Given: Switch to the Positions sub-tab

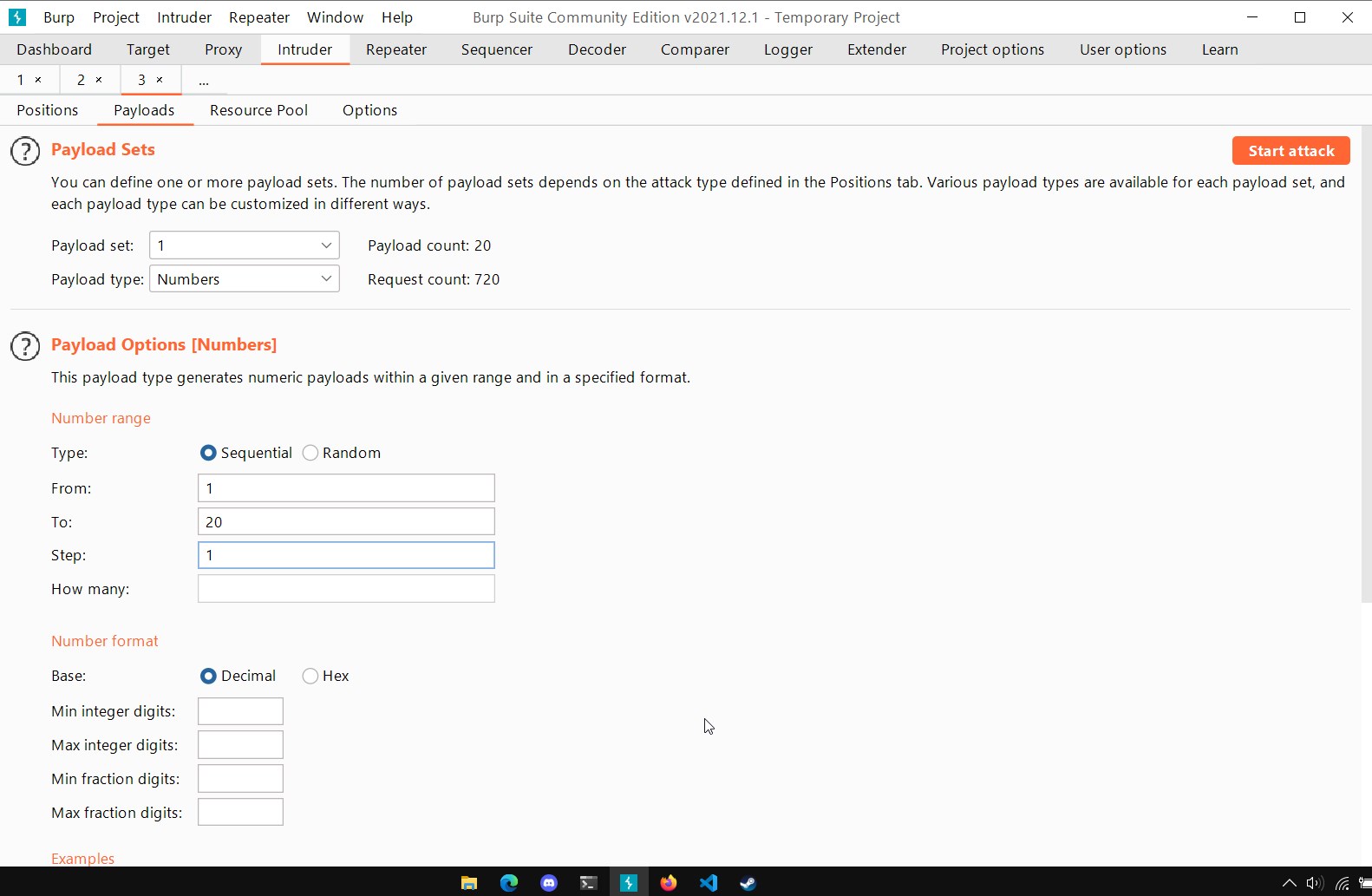Looking at the screenshot, I should coord(48,110).
